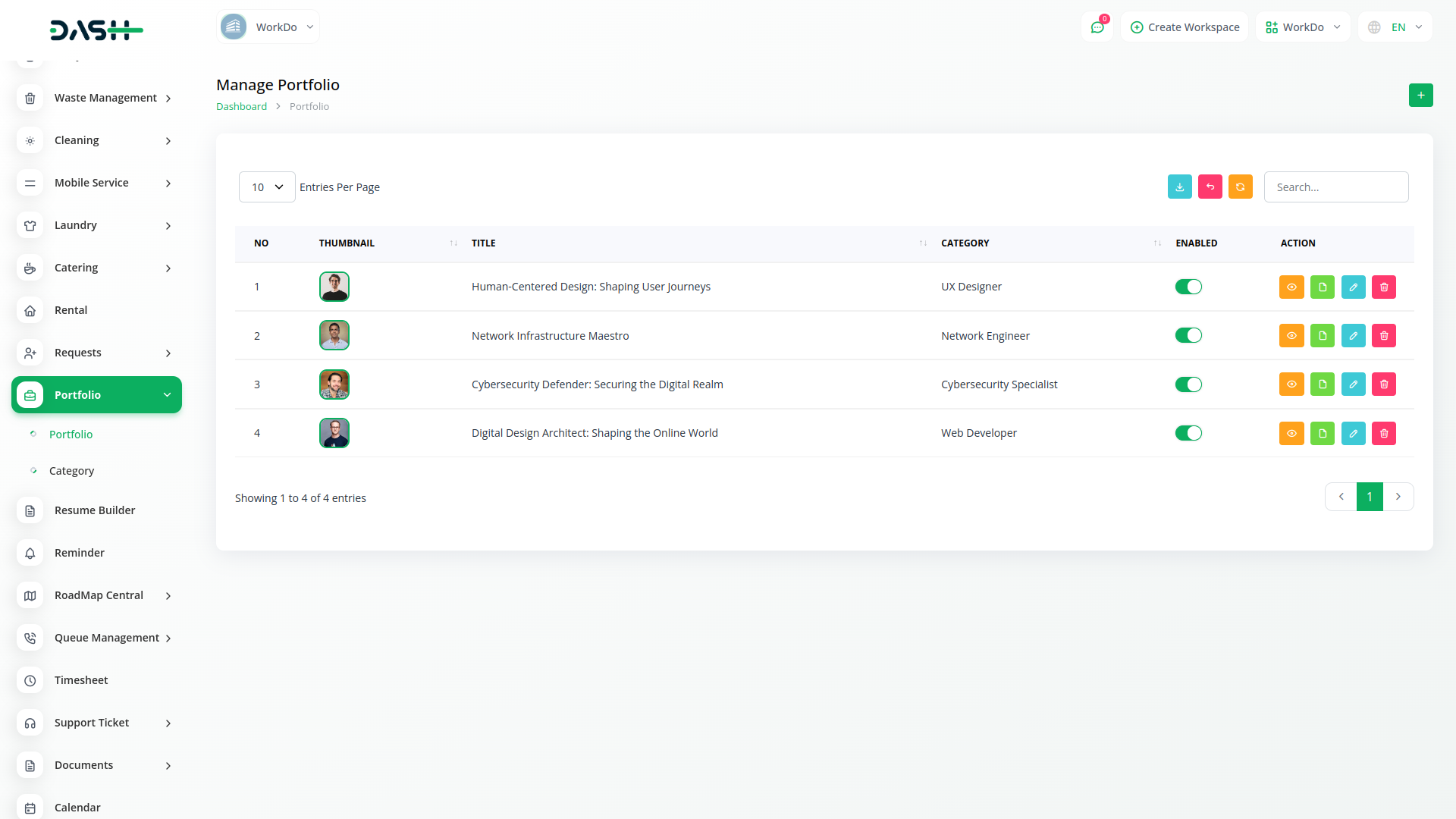1456x819 pixels.
Task: Disable the UX Designer row enabled toggle
Action: [x=1188, y=287]
